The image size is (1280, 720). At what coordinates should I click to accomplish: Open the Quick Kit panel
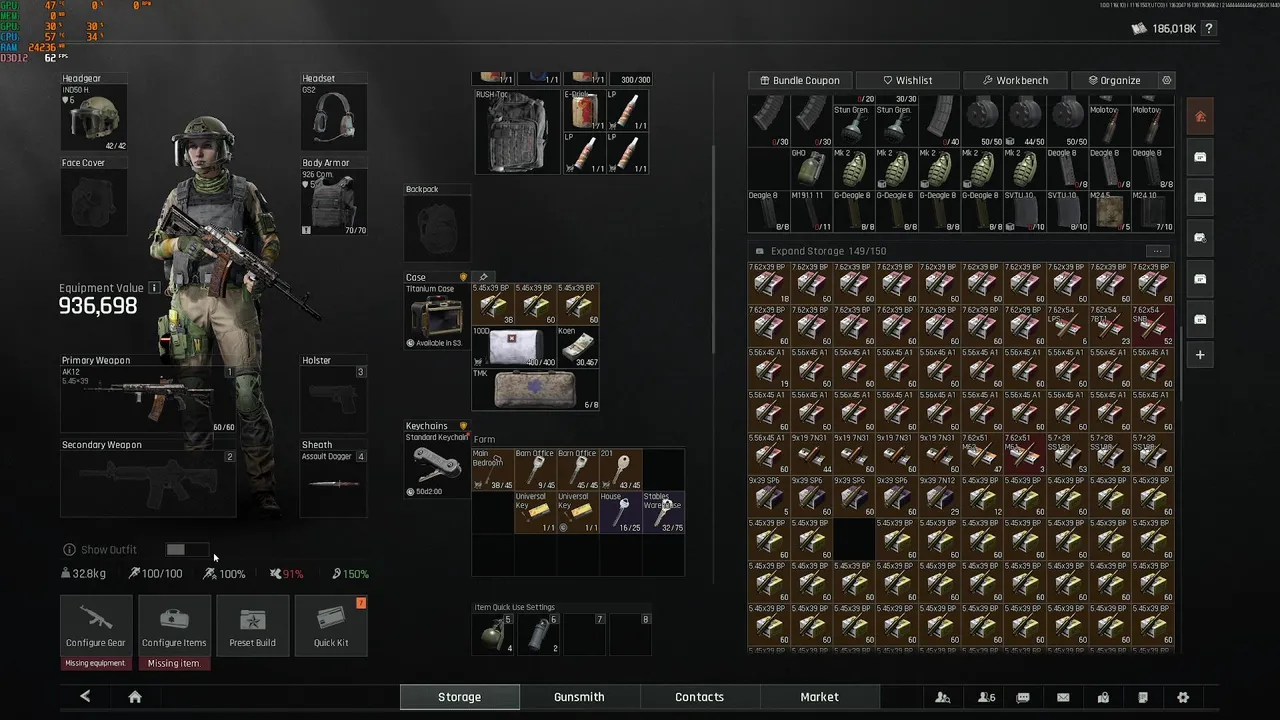tap(331, 625)
